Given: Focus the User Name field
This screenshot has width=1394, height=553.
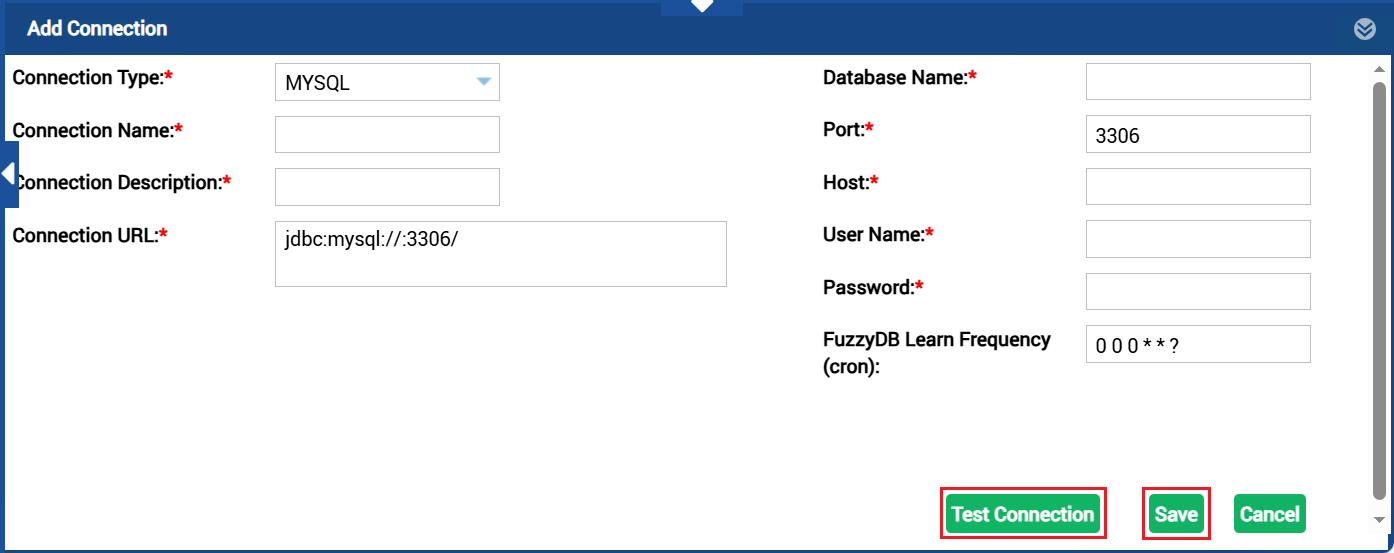Looking at the screenshot, I should pyautogui.click(x=1197, y=239).
